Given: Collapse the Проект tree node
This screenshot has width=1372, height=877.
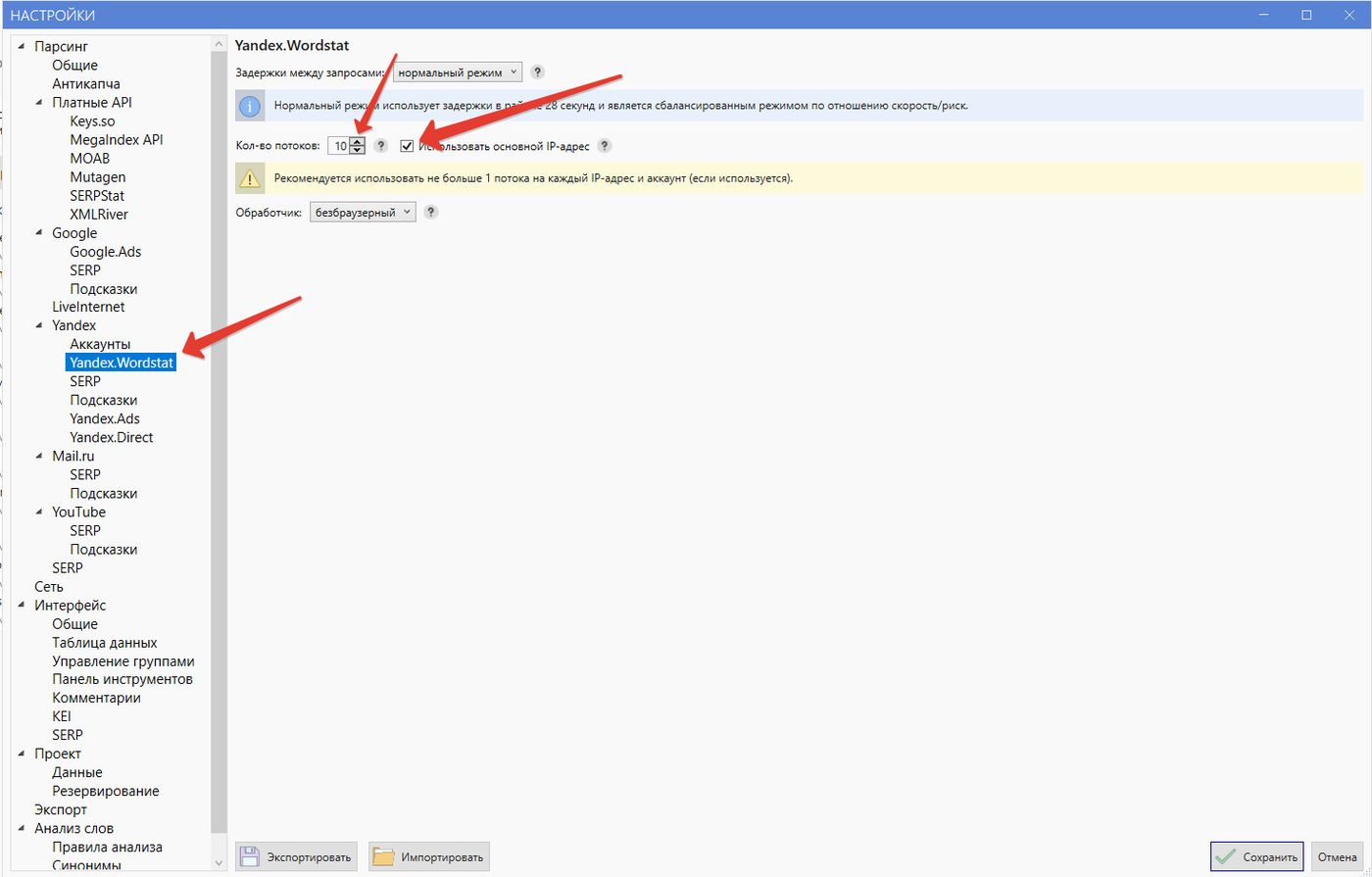Looking at the screenshot, I should tap(23, 755).
